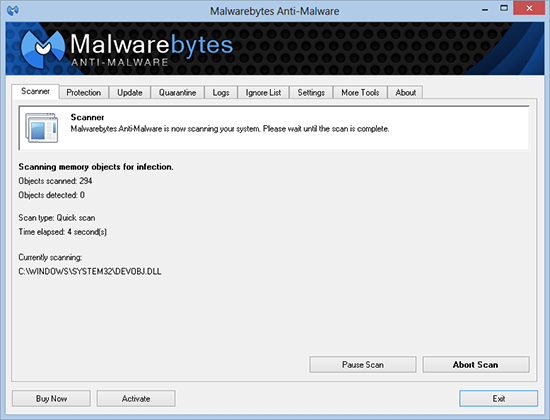Select the Scanner tab
The height and width of the screenshot is (420, 550).
(x=35, y=92)
